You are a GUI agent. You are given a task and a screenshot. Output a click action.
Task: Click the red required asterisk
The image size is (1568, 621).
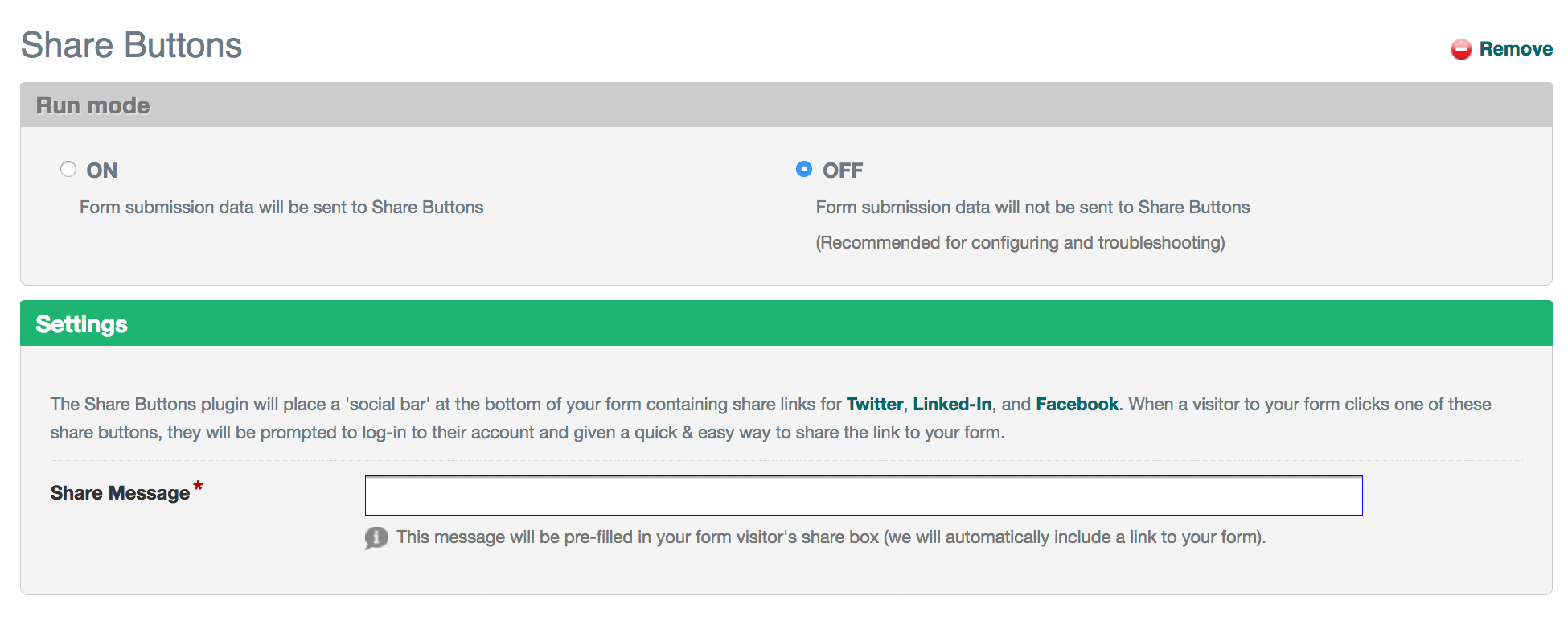point(198,486)
